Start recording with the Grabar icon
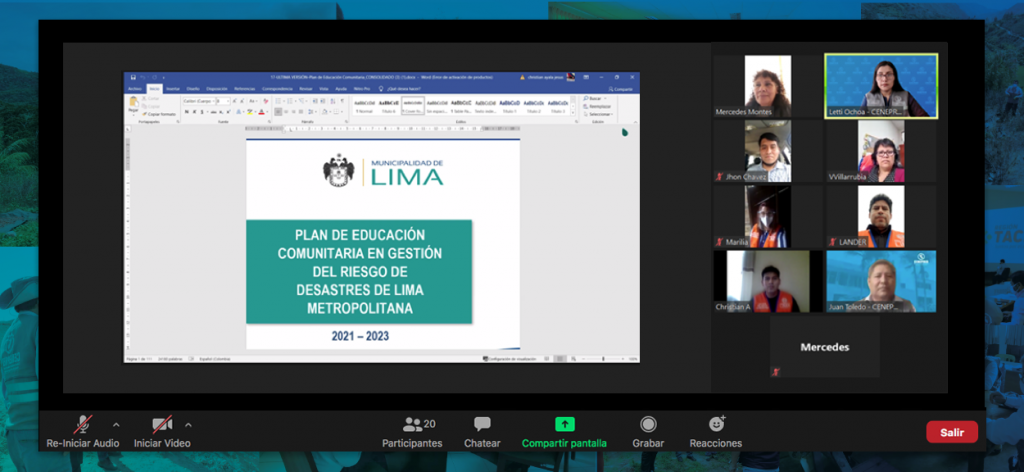 648,424
